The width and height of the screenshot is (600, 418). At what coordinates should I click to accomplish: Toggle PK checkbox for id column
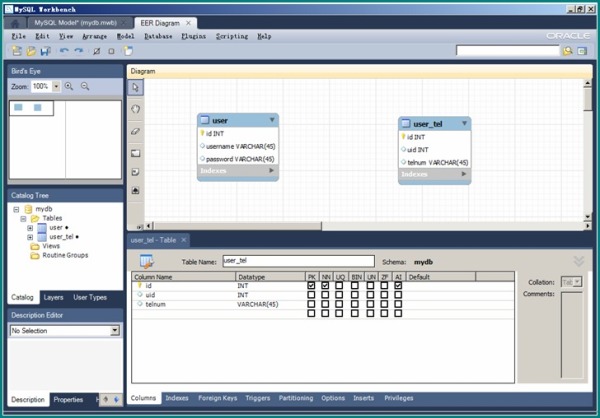pos(311,286)
